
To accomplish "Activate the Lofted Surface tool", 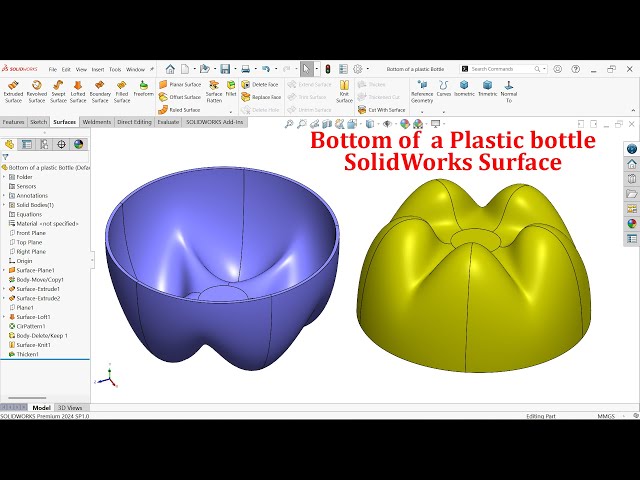I will [x=78, y=91].
